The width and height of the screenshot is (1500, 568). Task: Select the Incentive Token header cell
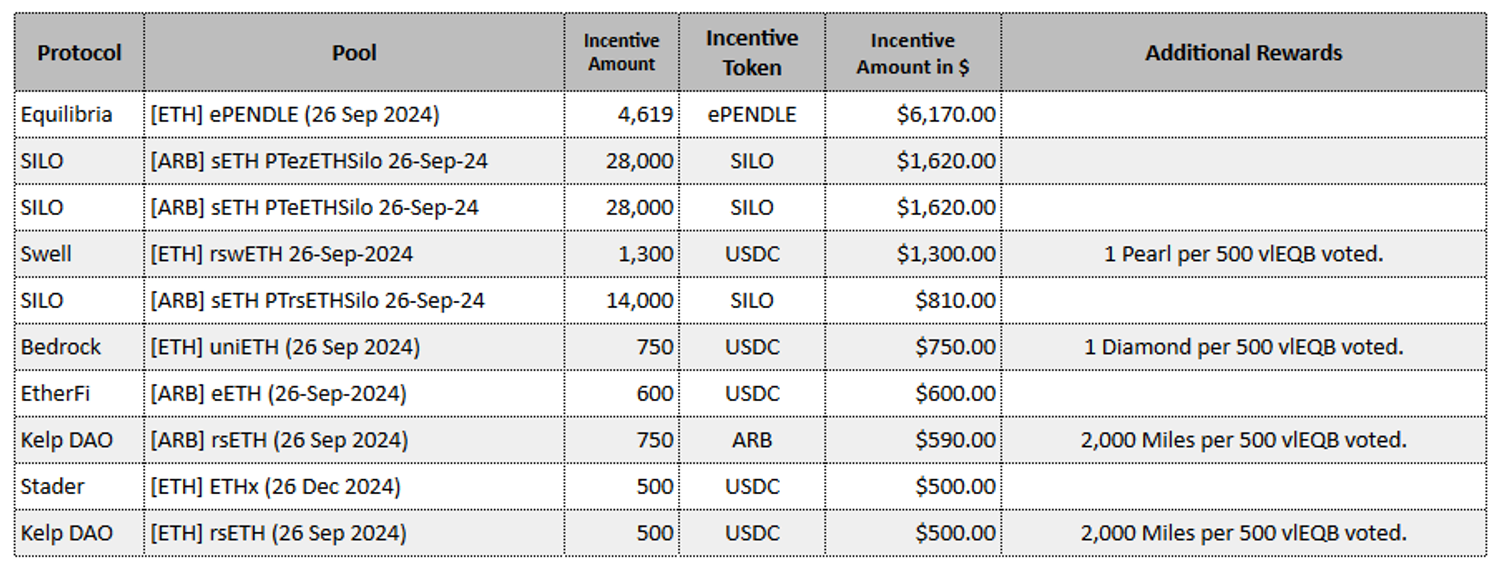(x=752, y=53)
